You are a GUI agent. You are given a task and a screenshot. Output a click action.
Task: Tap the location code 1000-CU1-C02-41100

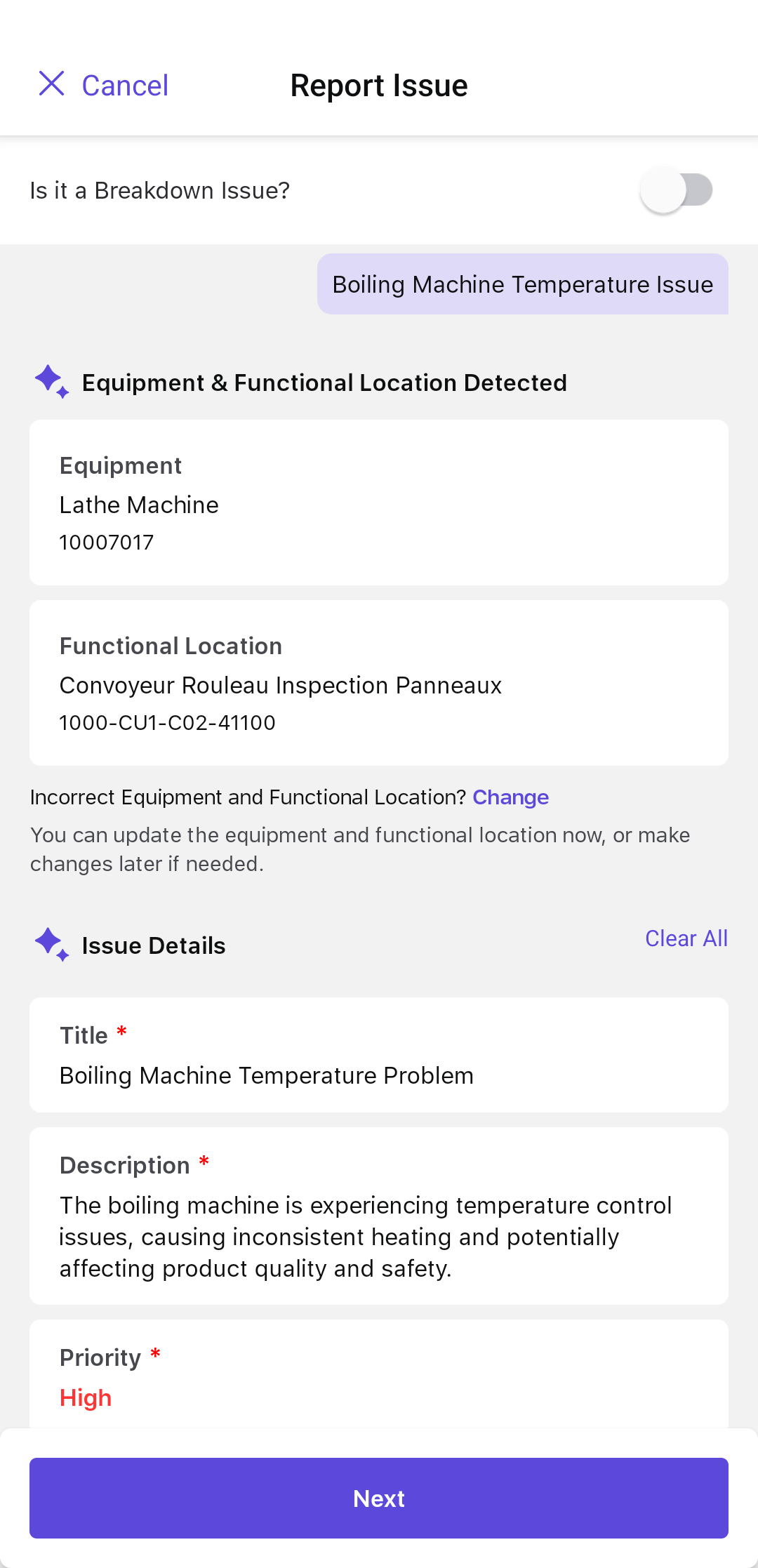click(x=168, y=723)
